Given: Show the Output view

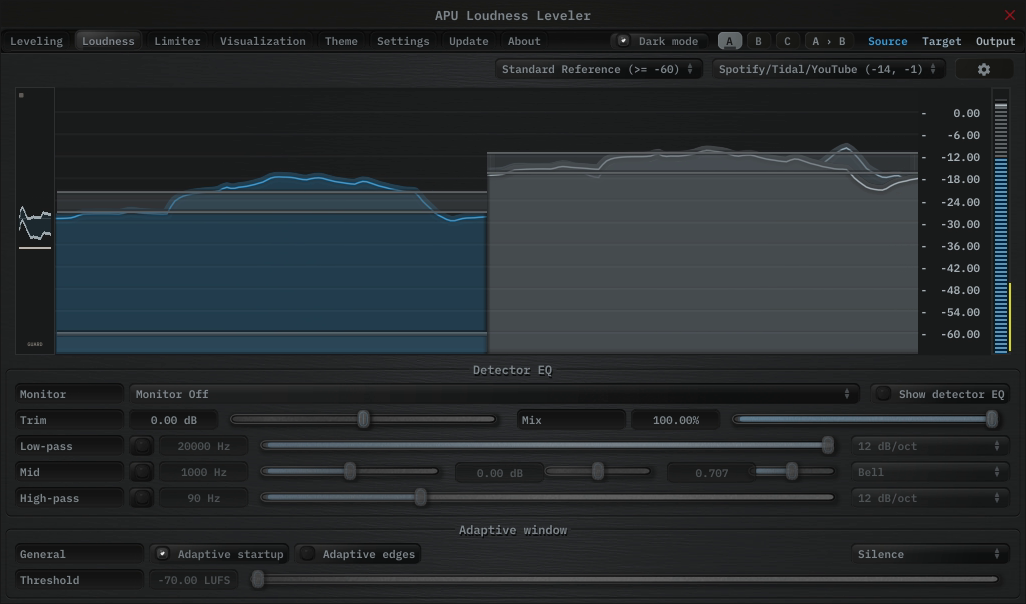Looking at the screenshot, I should click(x=995, y=41).
